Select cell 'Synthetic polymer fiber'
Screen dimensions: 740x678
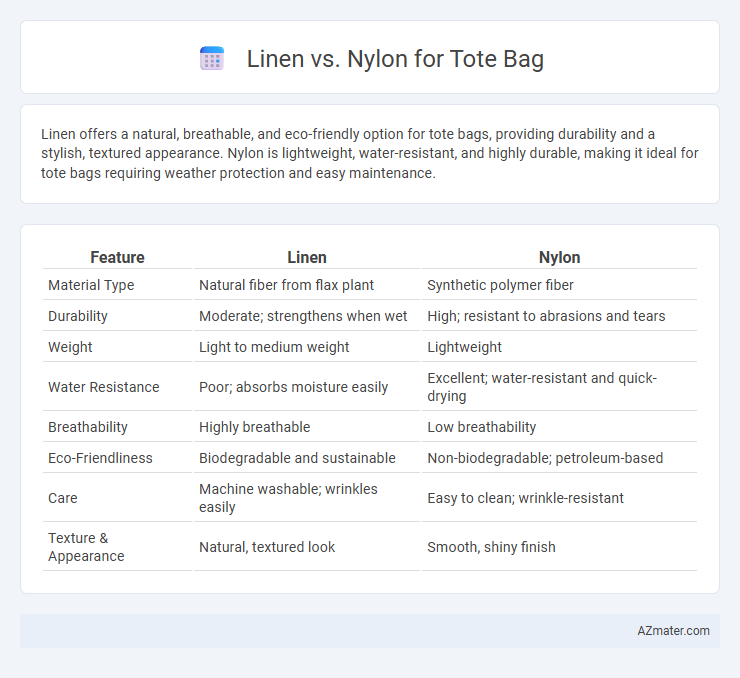coord(500,285)
